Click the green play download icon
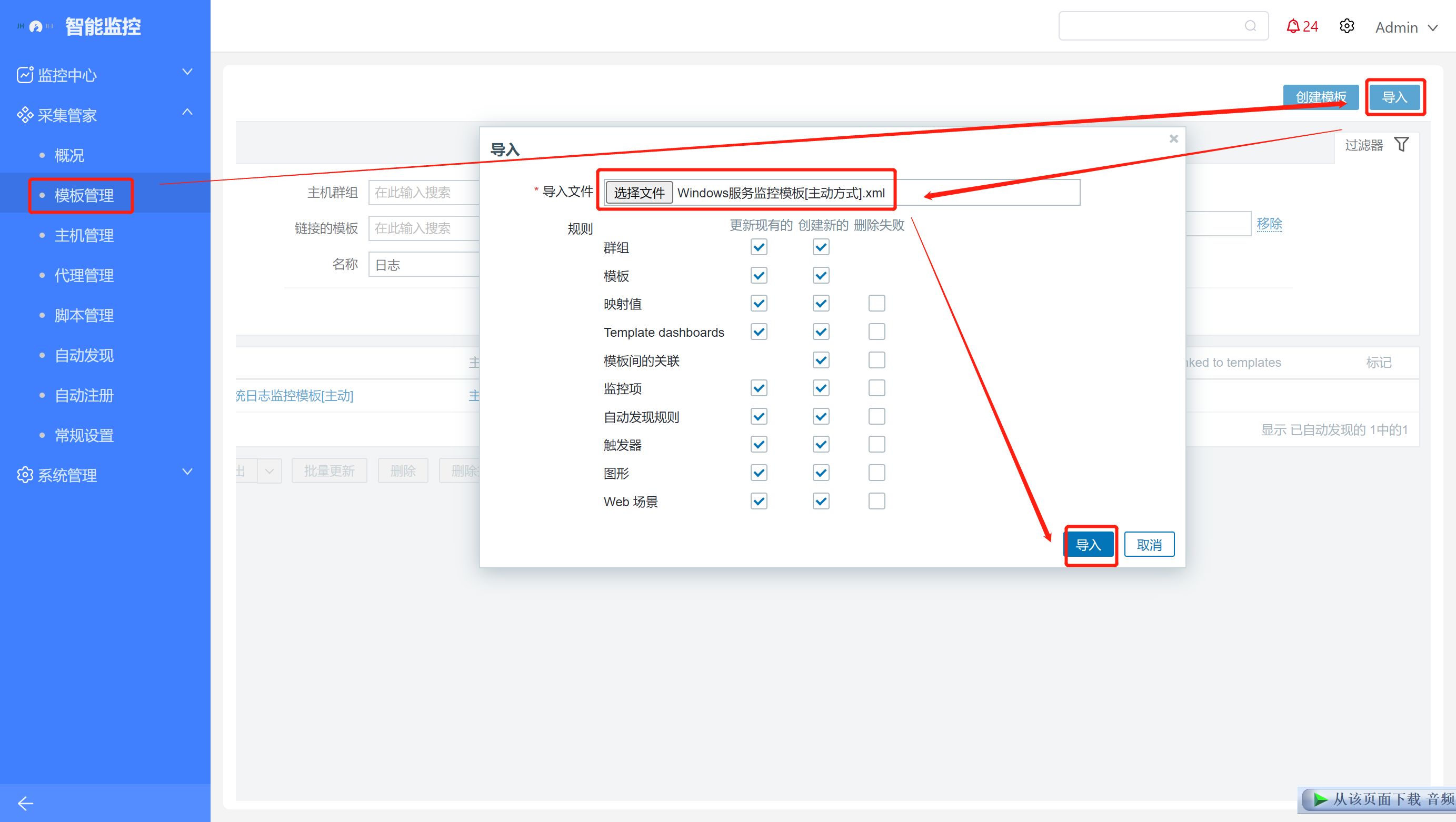Viewport: 1456px width, 822px height. coord(1320,799)
